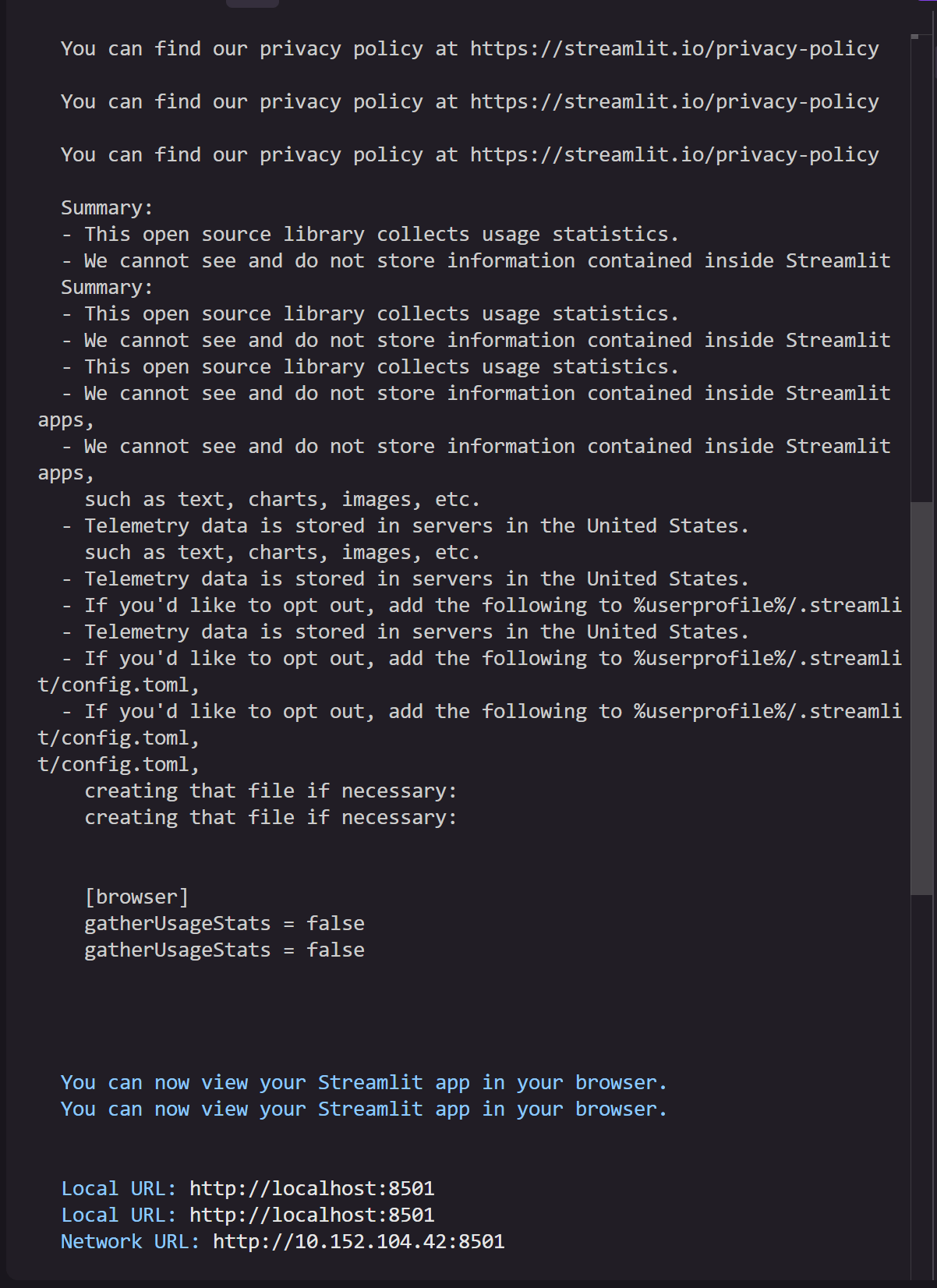
Task: Open the third streamlit.io privacy-policy URL
Action: (x=674, y=155)
